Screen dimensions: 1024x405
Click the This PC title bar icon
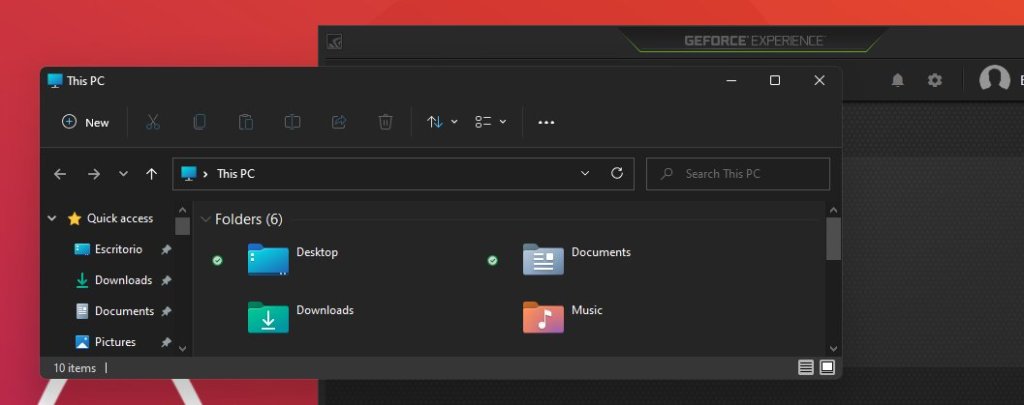coord(55,81)
